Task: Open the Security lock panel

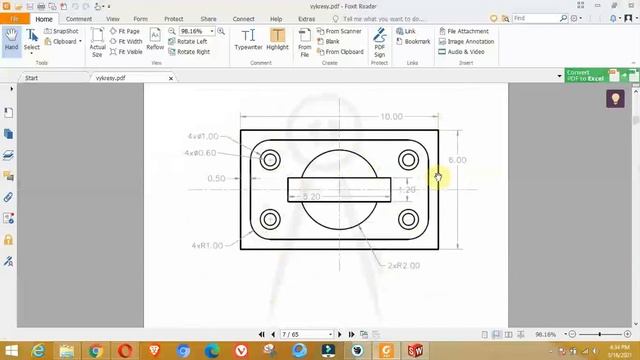Action: [8, 240]
